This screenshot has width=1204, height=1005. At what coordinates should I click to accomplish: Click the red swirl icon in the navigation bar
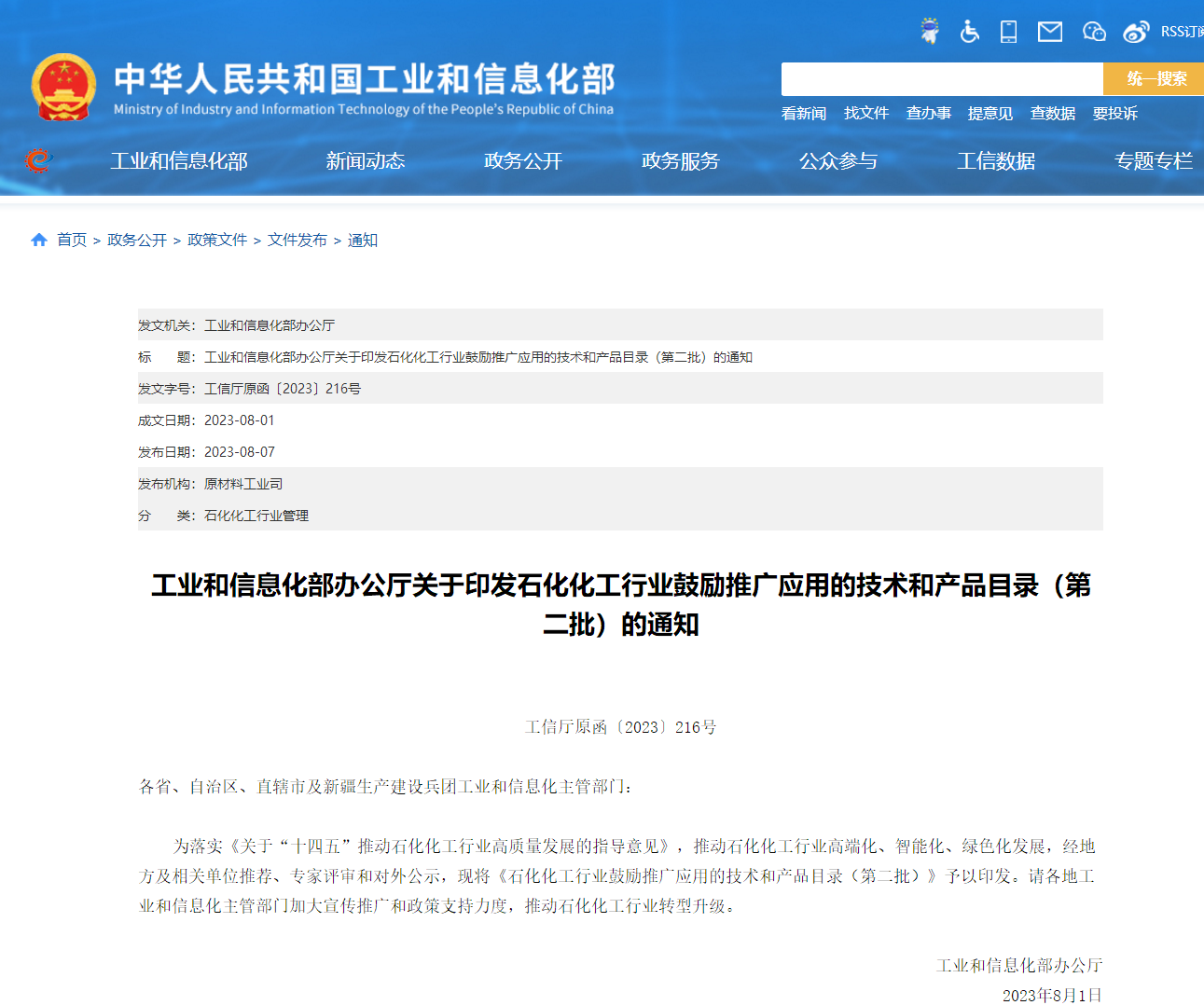point(38,161)
